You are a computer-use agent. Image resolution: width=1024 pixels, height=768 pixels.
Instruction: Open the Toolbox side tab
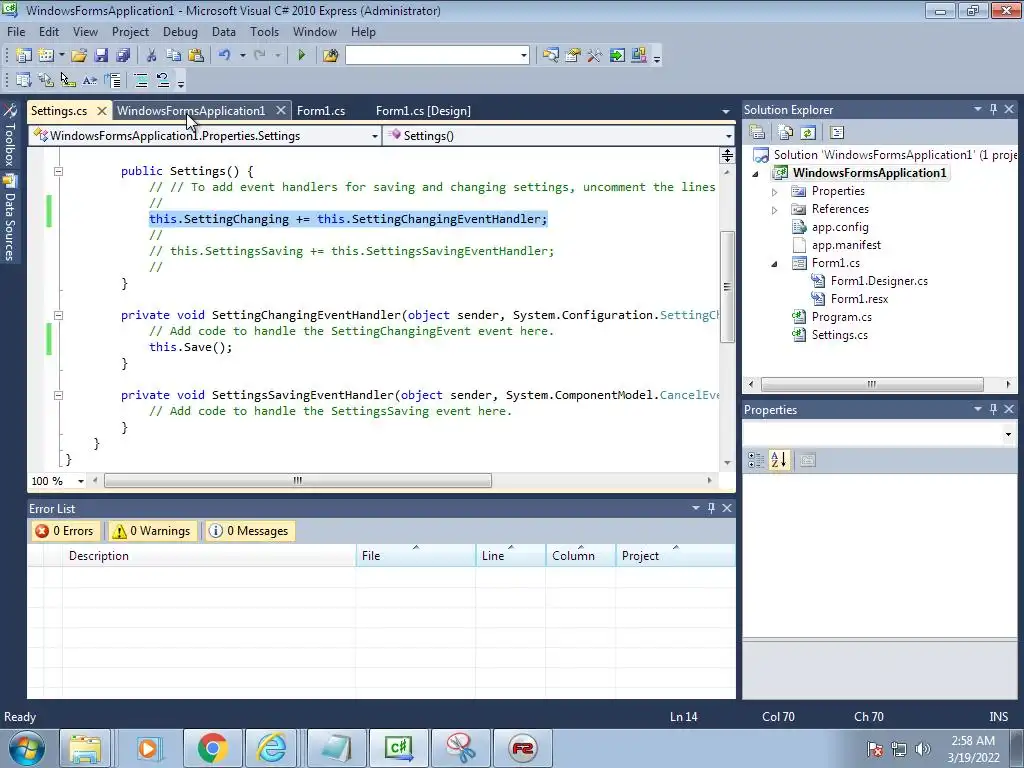[x=10, y=136]
